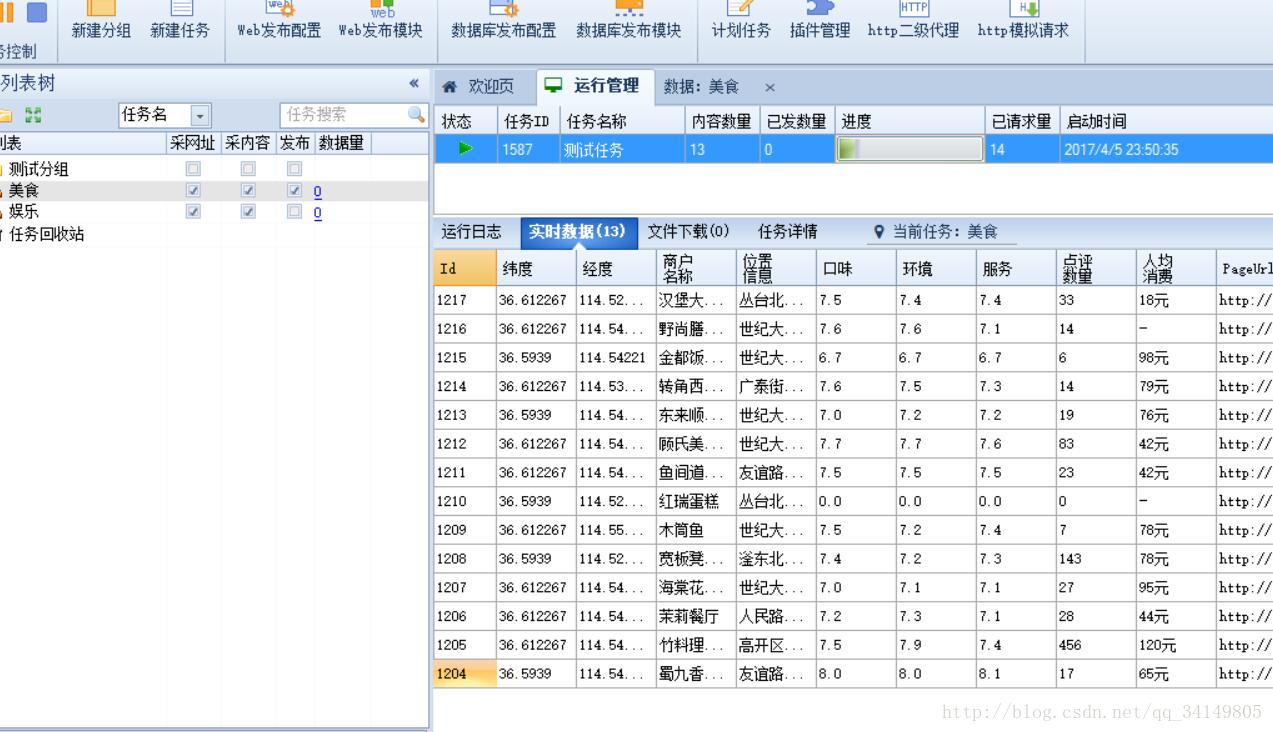Select the row with Id 1217
This screenshot has height=732, width=1273.
[x=853, y=300]
